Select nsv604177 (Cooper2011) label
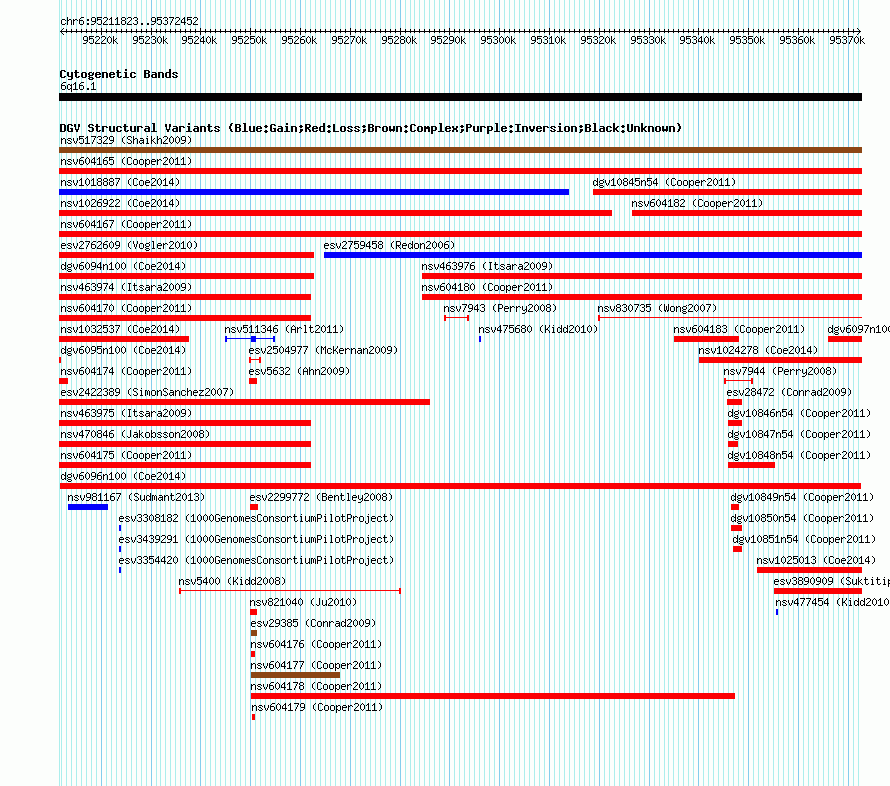Image resolution: width=890 pixels, height=786 pixels. tap(316, 665)
